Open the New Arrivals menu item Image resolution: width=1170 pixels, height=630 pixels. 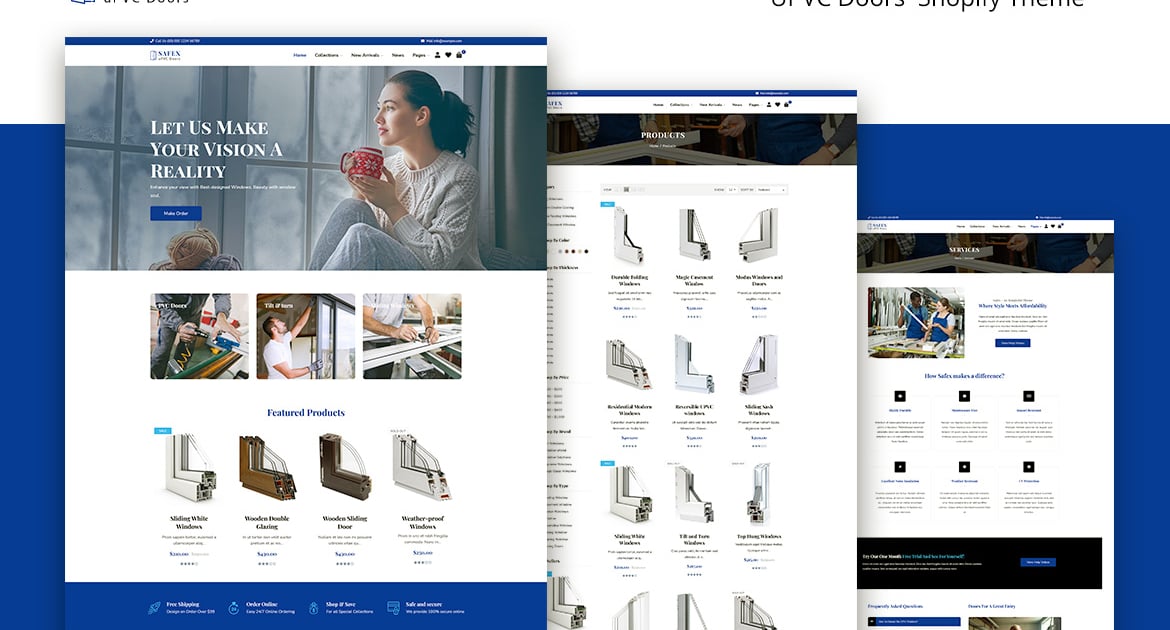tap(367, 55)
